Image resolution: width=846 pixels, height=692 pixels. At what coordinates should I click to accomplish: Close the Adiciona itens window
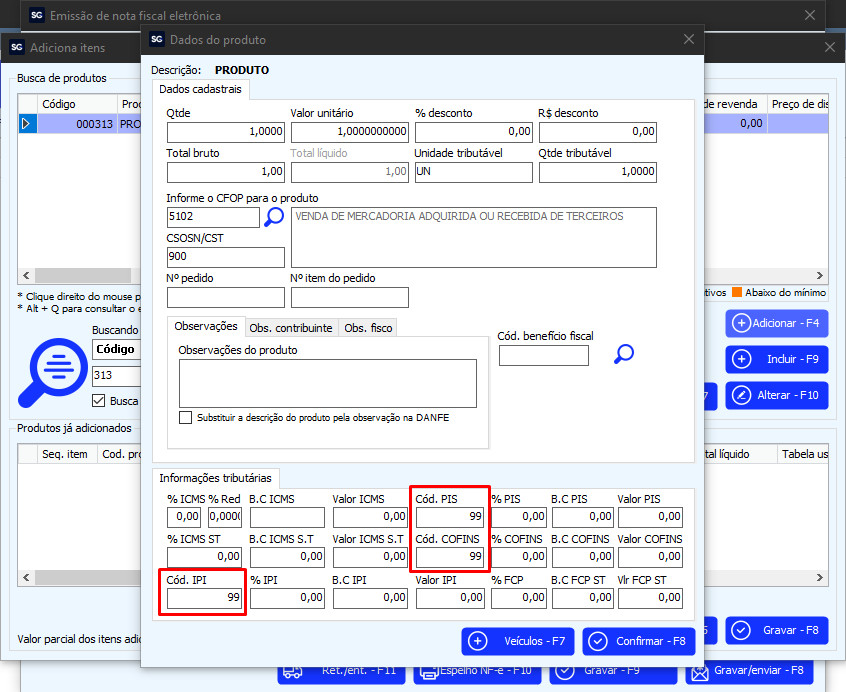pos(830,47)
